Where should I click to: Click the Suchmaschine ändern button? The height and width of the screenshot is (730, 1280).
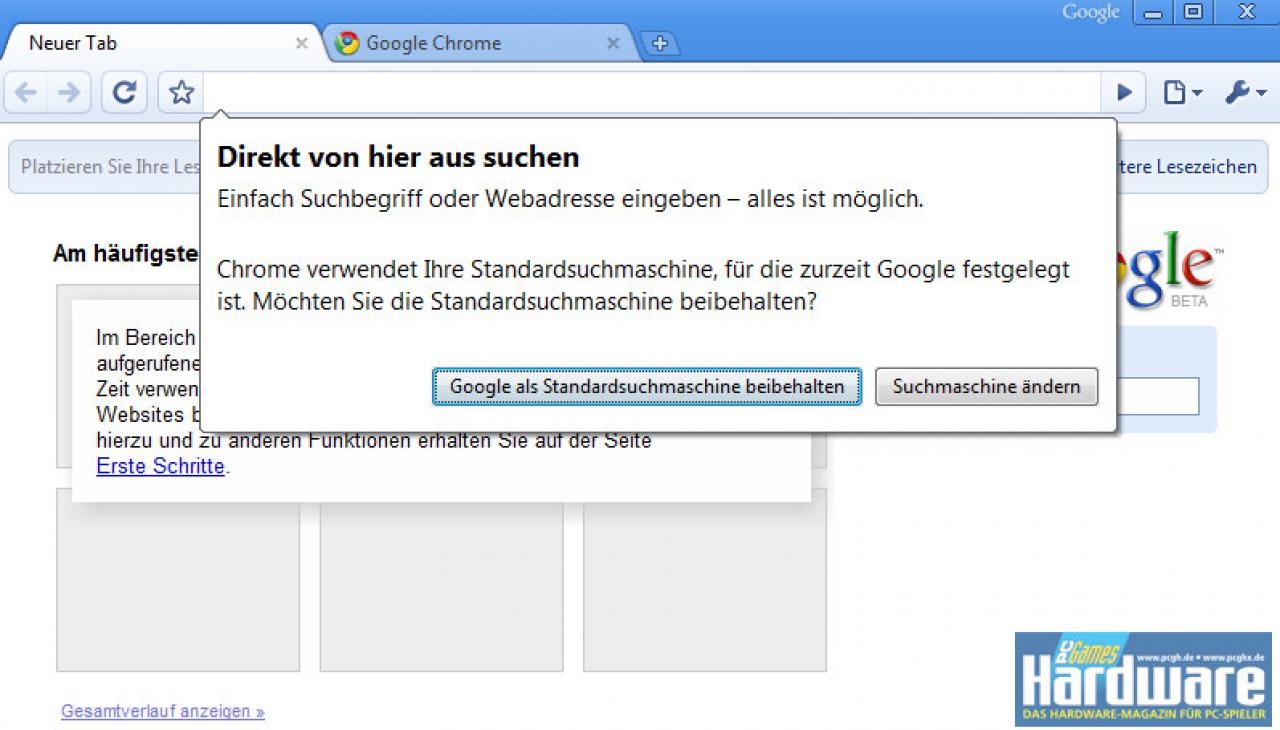(987, 386)
